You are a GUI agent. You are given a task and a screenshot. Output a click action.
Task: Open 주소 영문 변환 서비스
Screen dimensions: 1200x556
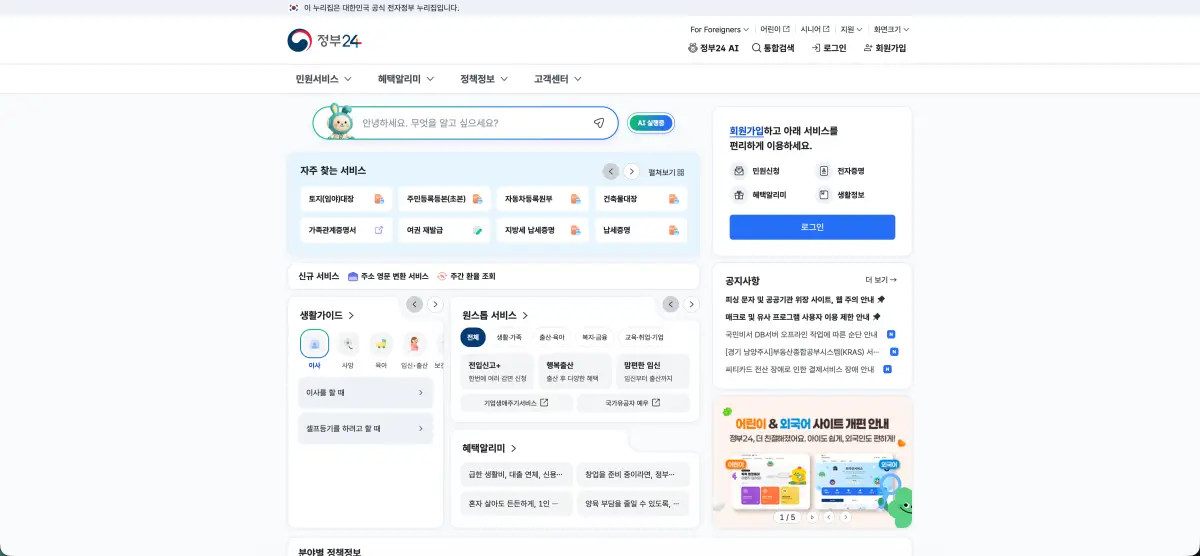[388, 276]
